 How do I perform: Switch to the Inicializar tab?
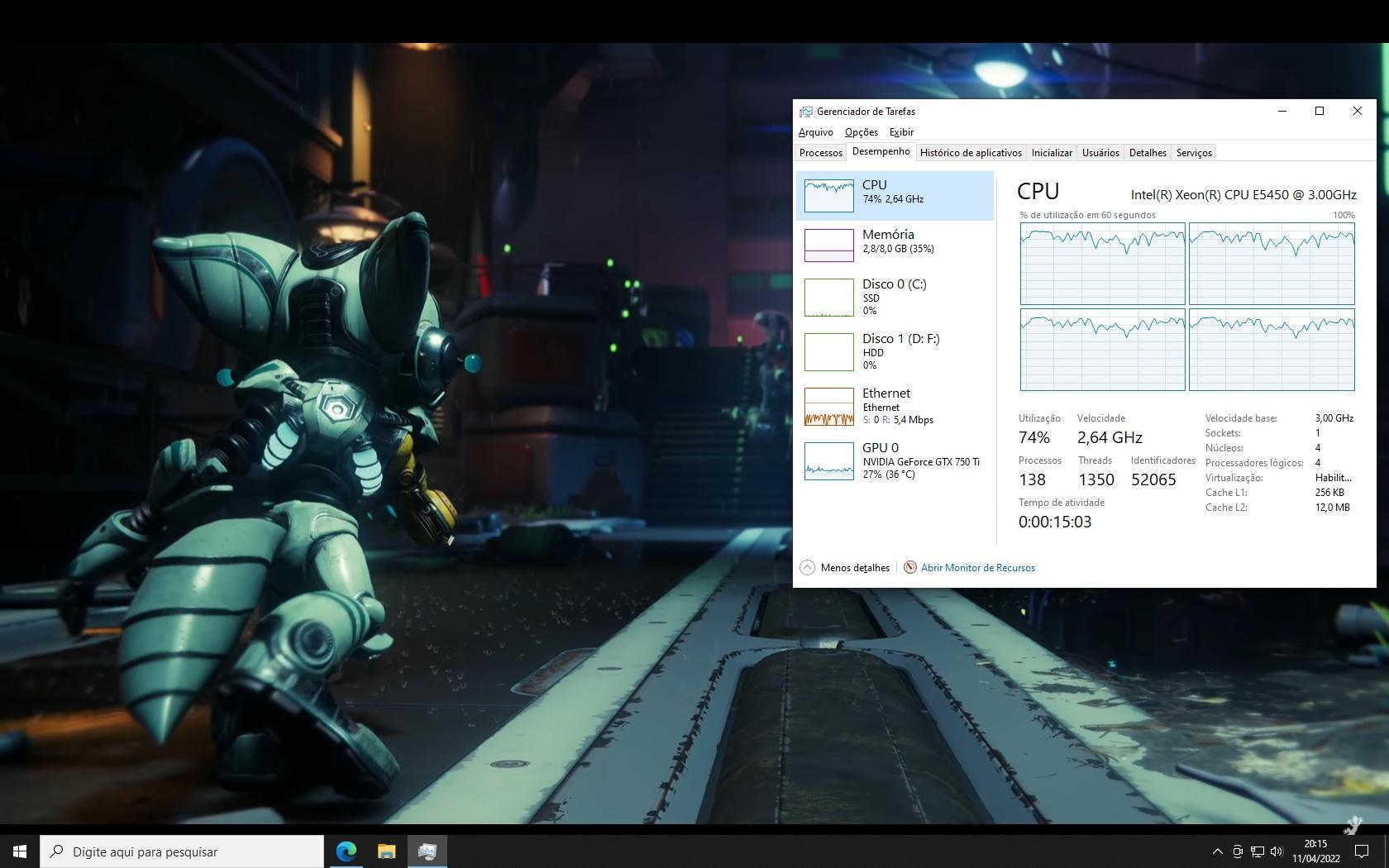(x=1052, y=153)
